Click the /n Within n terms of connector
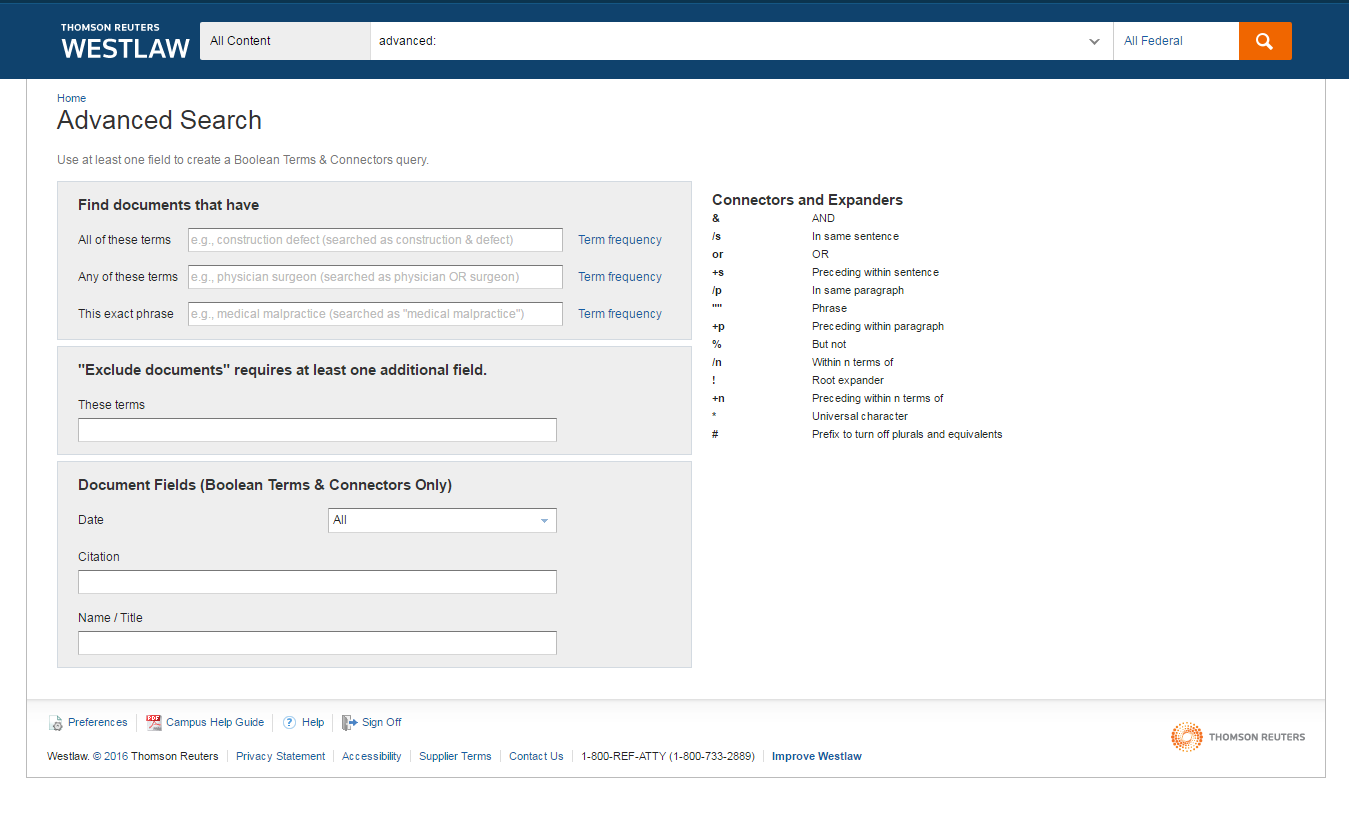This screenshot has height=816, width=1349. tap(803, 362)
